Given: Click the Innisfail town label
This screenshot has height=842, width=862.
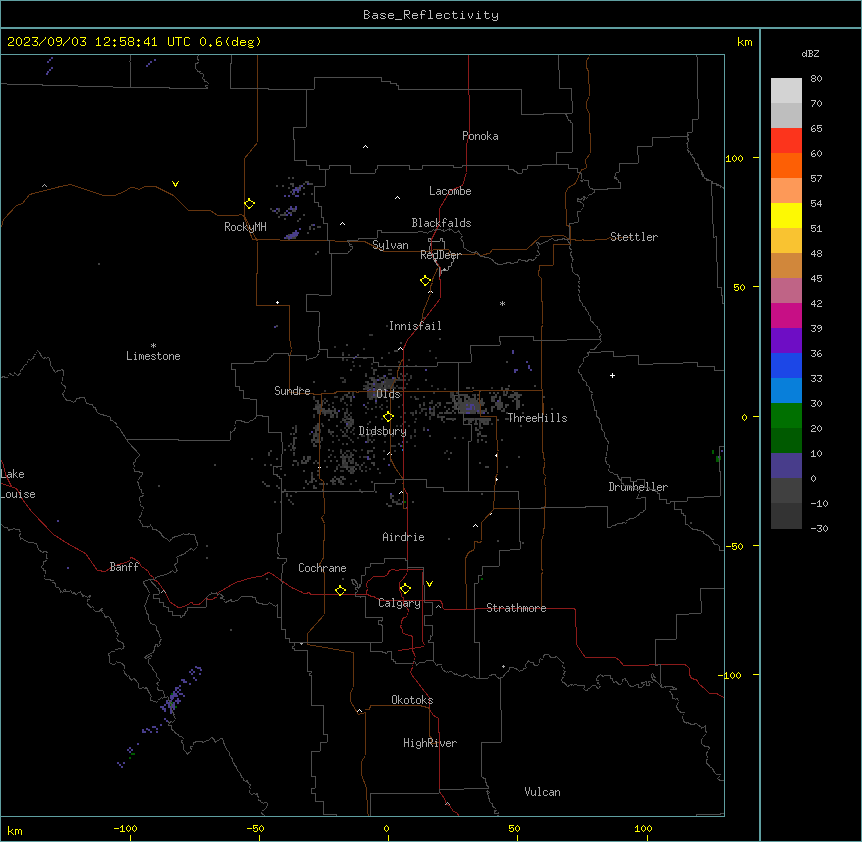Looking at the screenshot, I should coord(415,326).
